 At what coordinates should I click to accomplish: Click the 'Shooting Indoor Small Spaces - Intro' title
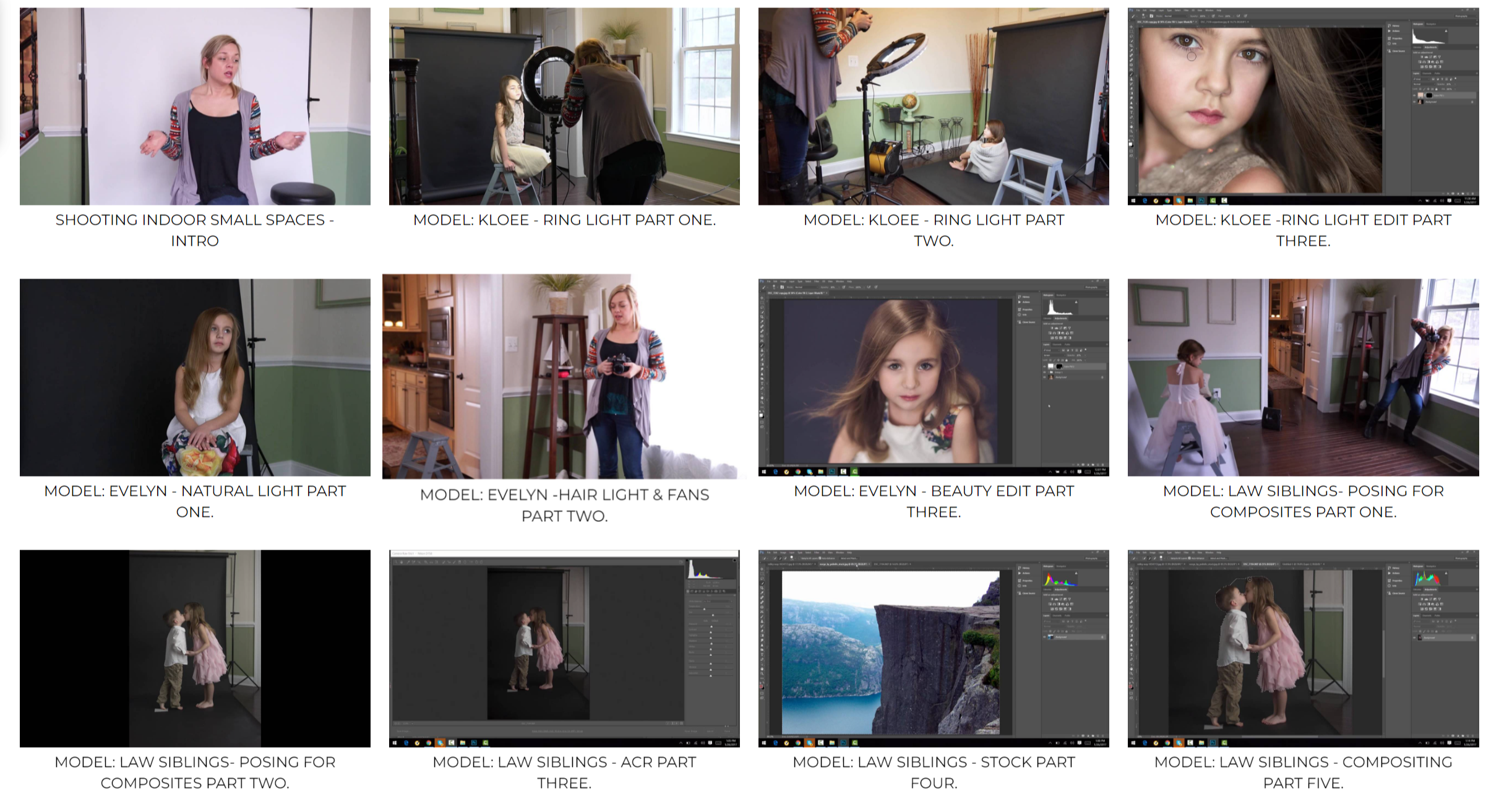[195, 230]
